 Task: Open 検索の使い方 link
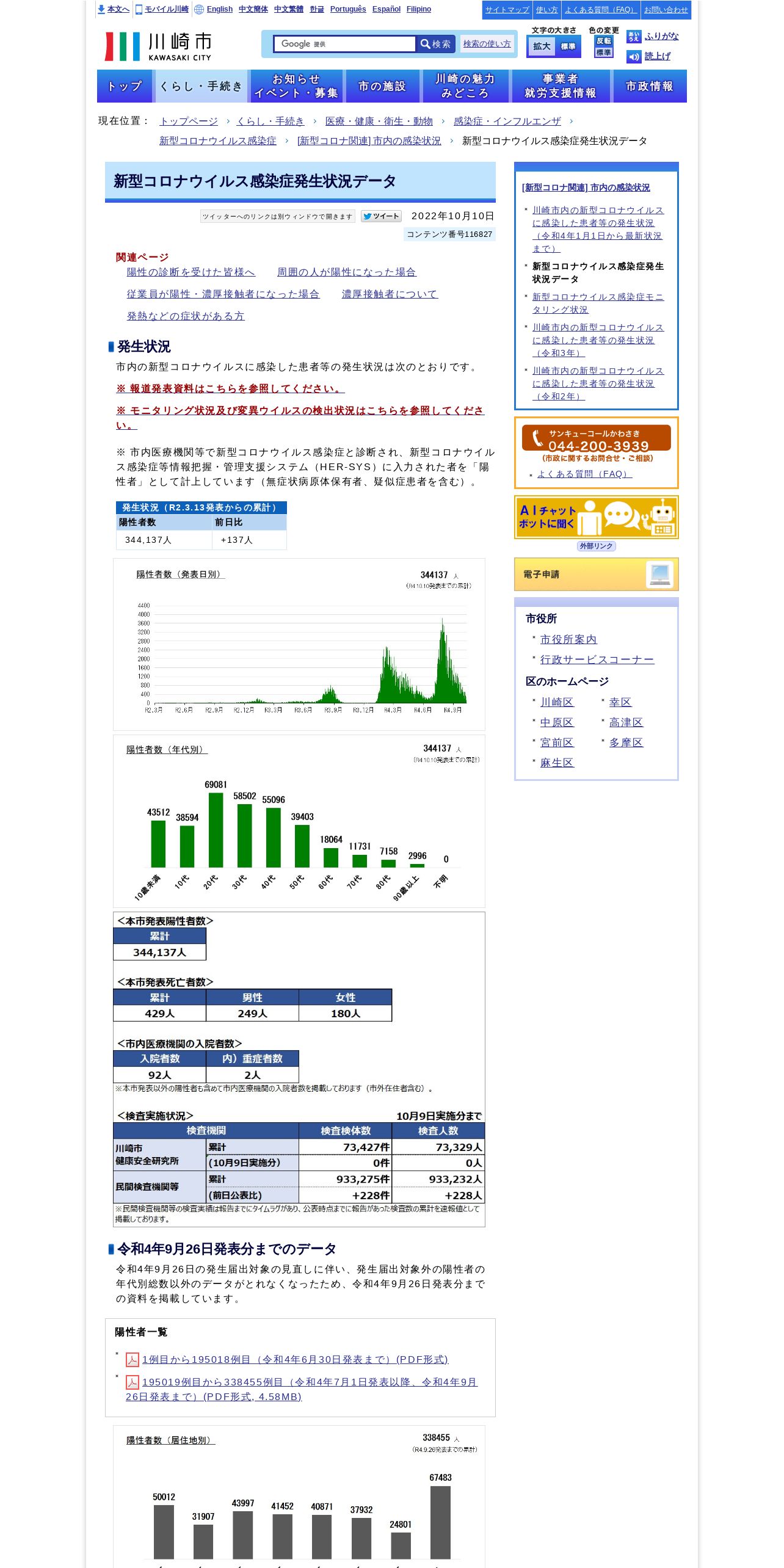point(487,44)
